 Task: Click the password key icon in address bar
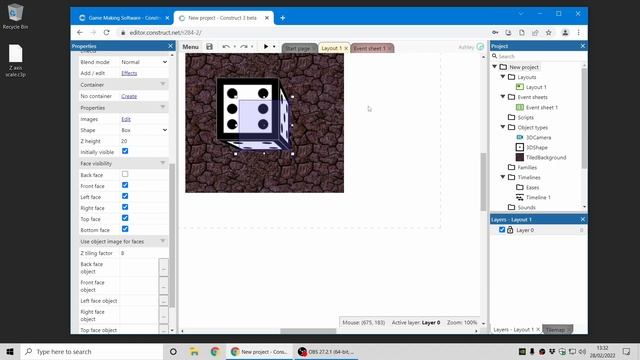point(495,33)
